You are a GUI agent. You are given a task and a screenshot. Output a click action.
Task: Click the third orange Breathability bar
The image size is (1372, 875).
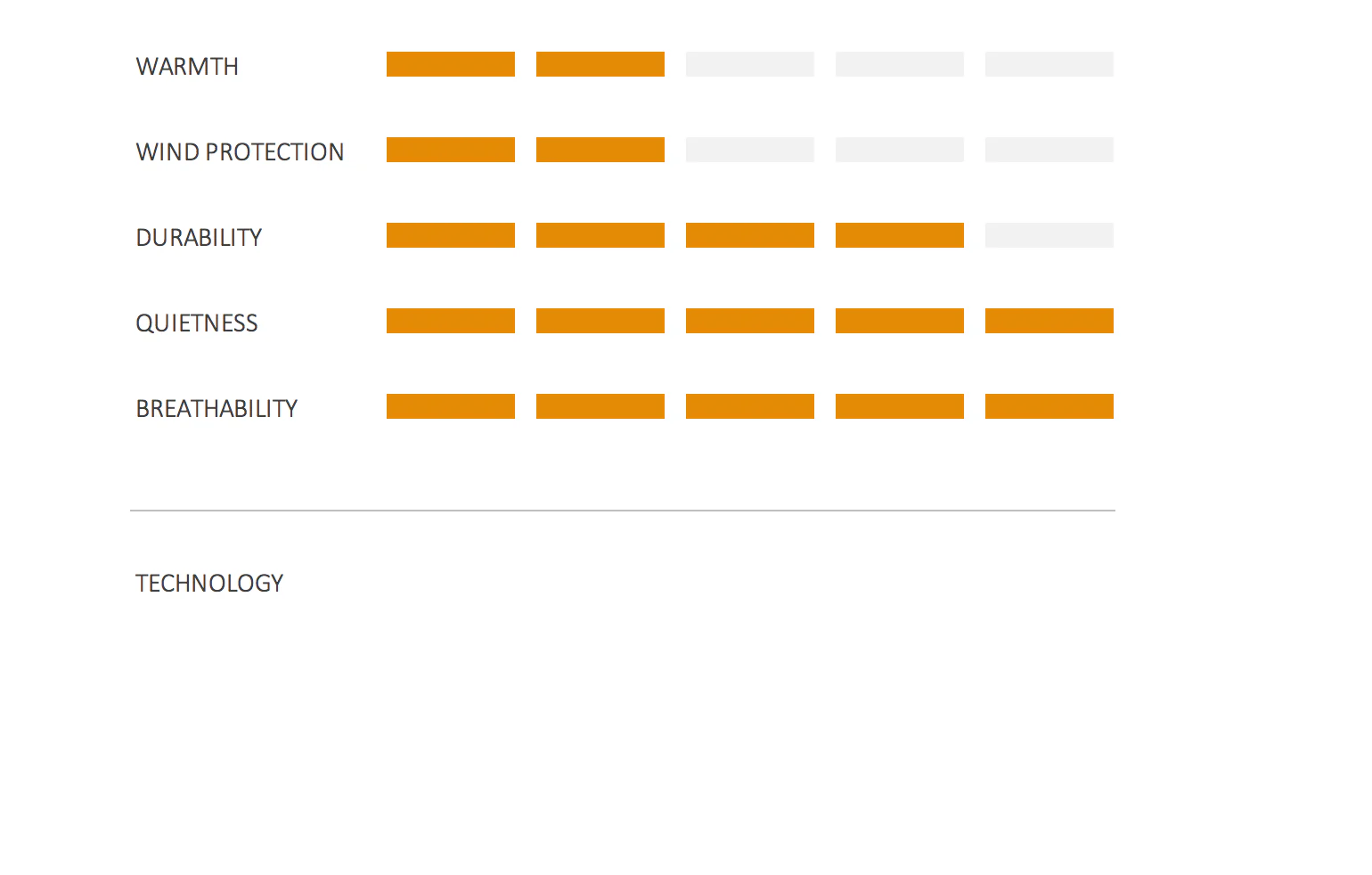[x=750, y=406]
